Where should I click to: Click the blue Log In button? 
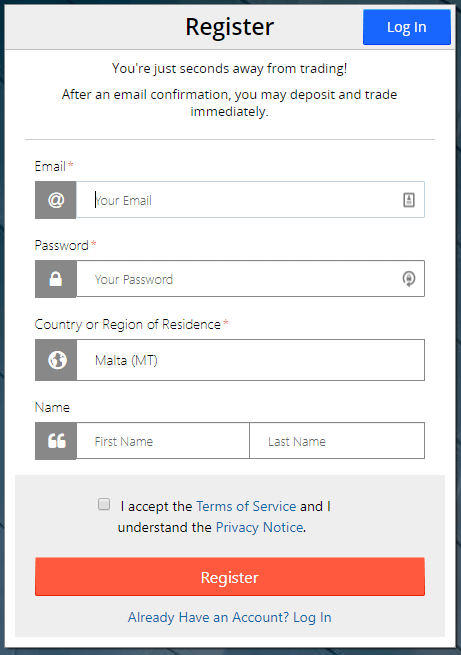point(407,27)
